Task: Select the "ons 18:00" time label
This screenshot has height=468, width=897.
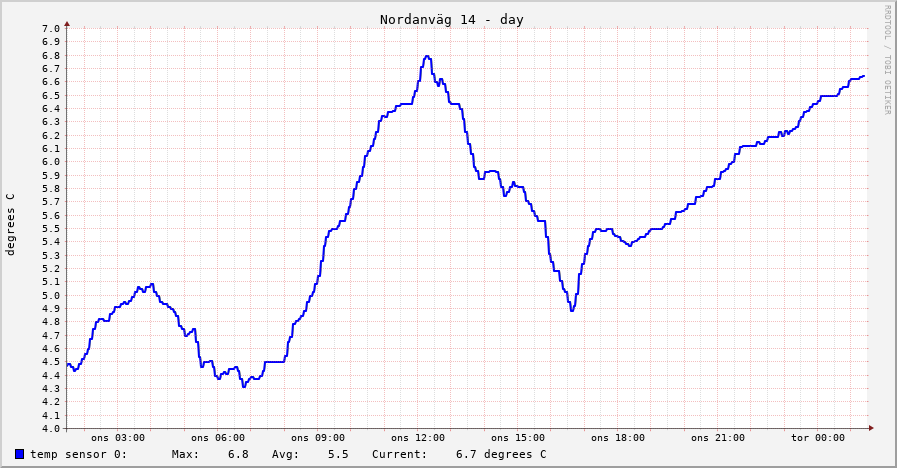Action: click(x=618, y=438)
